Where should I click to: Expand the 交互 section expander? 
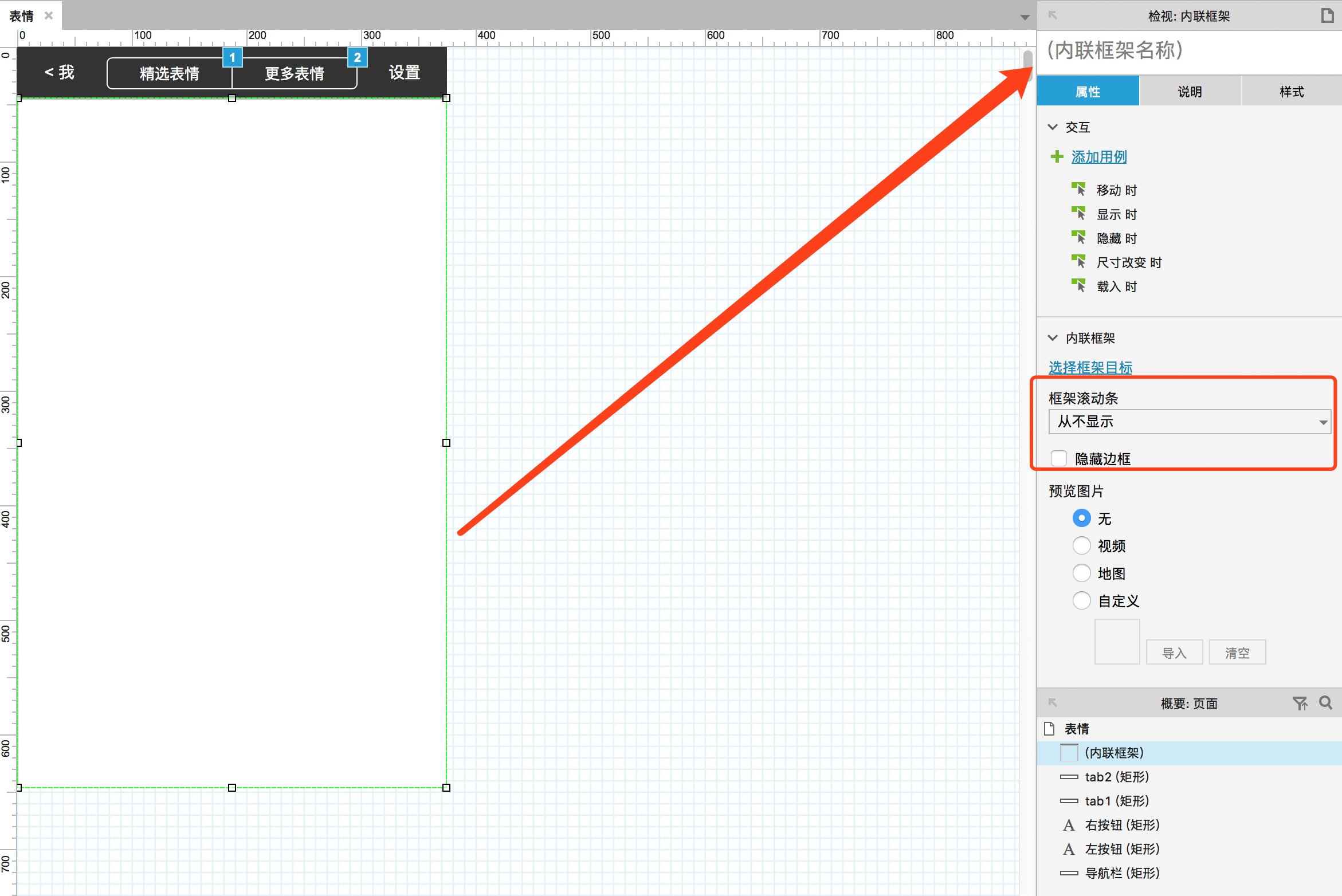click(x=1058, y=126)
